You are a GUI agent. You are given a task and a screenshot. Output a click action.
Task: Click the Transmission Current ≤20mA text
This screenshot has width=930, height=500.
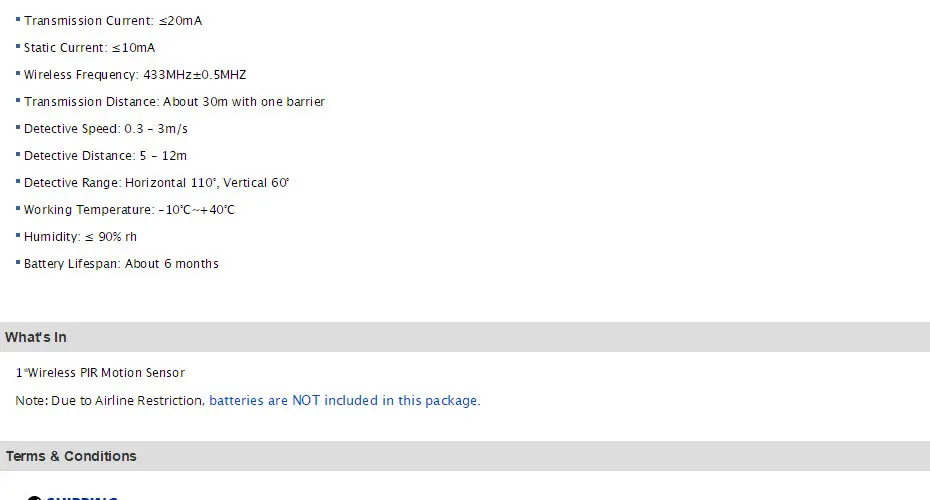[113, 21]
